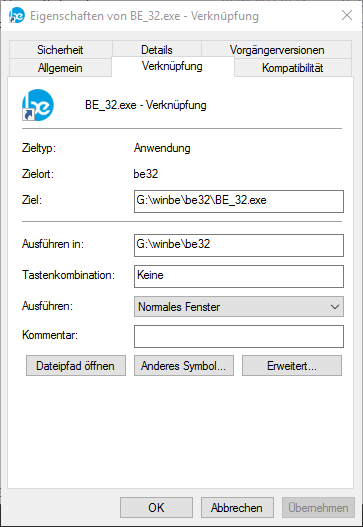Viewport: 363px width, 527px height.
Task: Click the Erweitert button
Action: click(x=292, y=366)
